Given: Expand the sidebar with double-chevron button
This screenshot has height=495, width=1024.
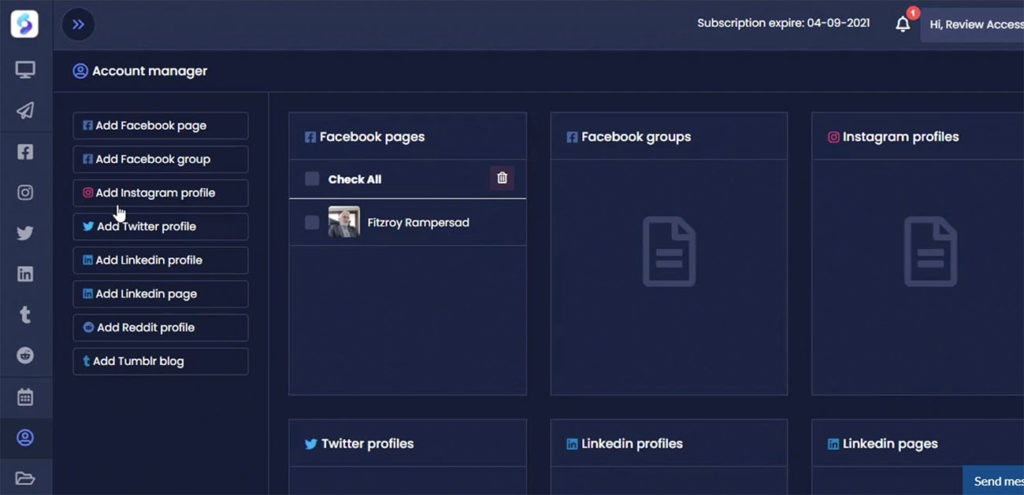Looking at the screenshot, I should click(78, 25).
